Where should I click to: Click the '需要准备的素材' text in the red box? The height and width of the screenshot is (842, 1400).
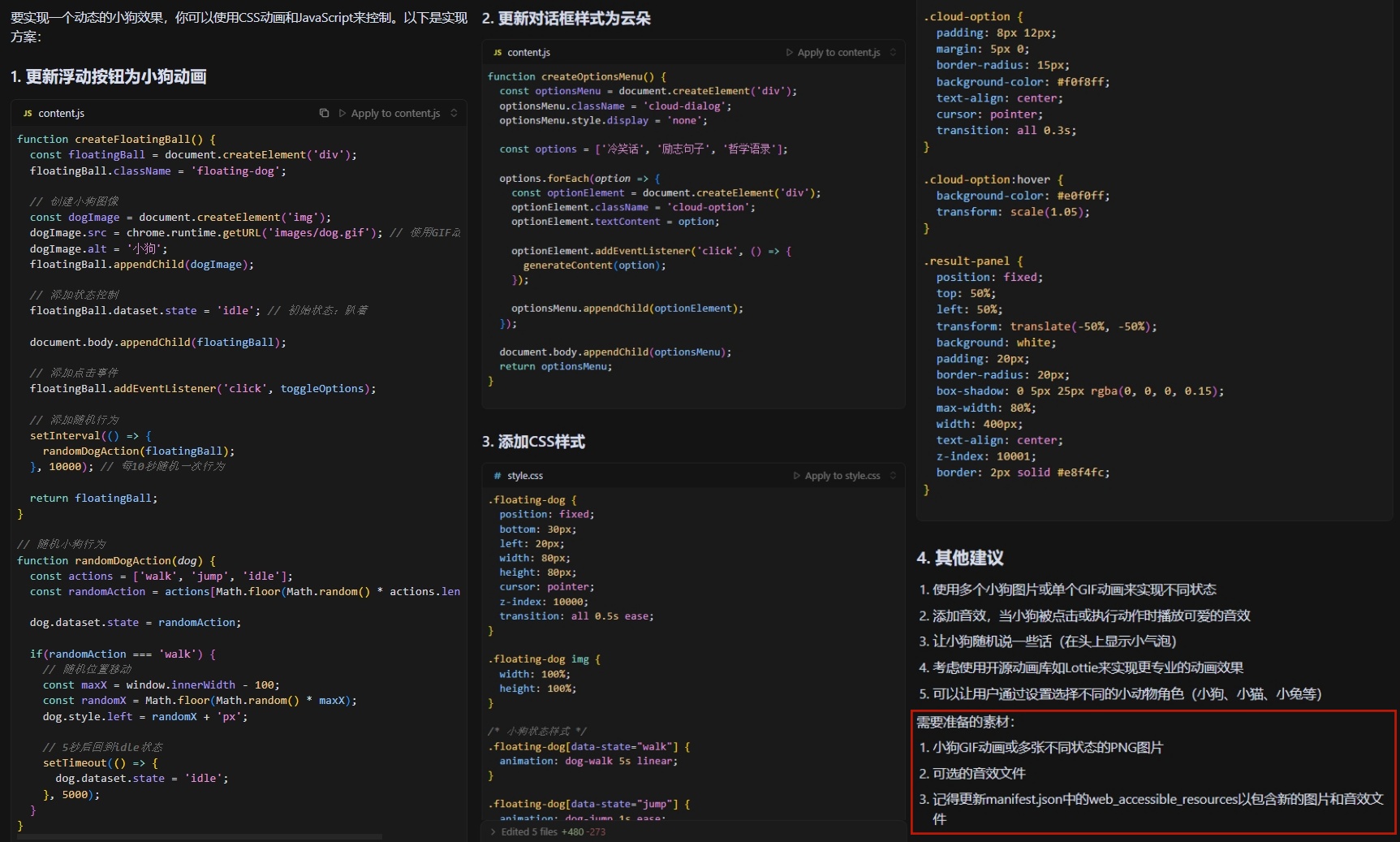966,722
